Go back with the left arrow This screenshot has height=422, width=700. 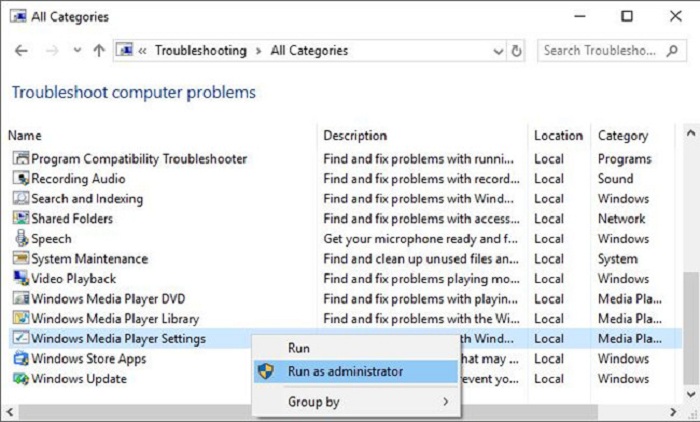(x=21, y=51)
